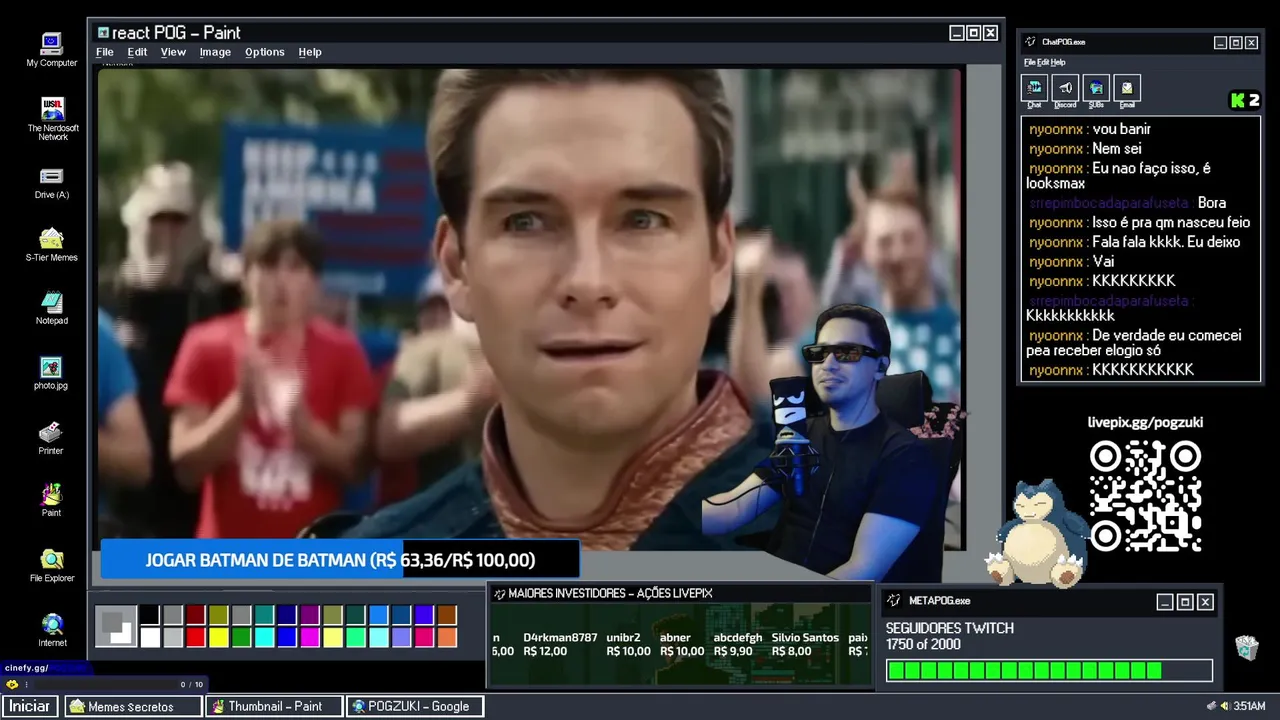Open the Drive (A:) desktop icon
Screen dimensions: 1280x720
click(x=51, y=183)
